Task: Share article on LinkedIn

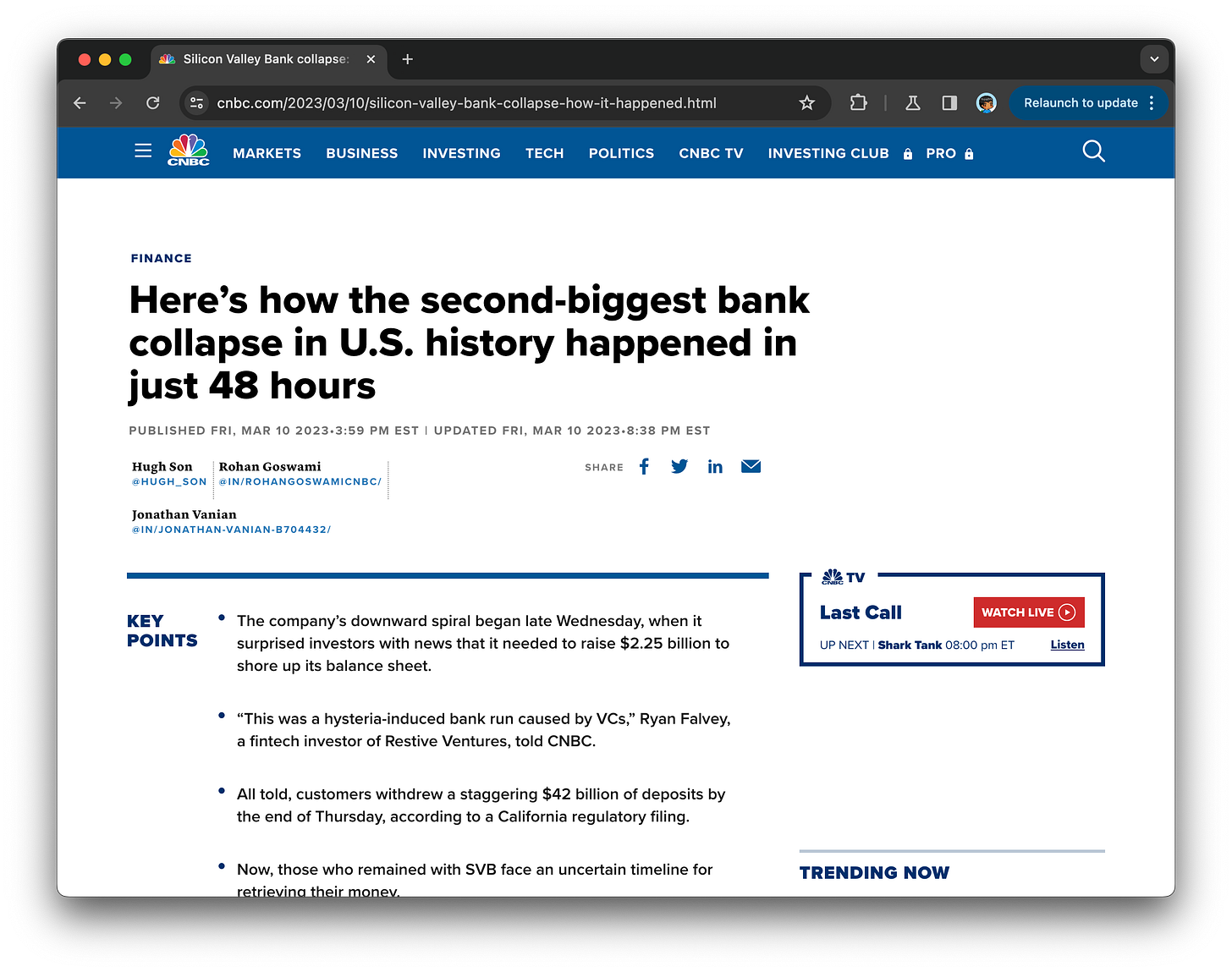Action: 715,467
